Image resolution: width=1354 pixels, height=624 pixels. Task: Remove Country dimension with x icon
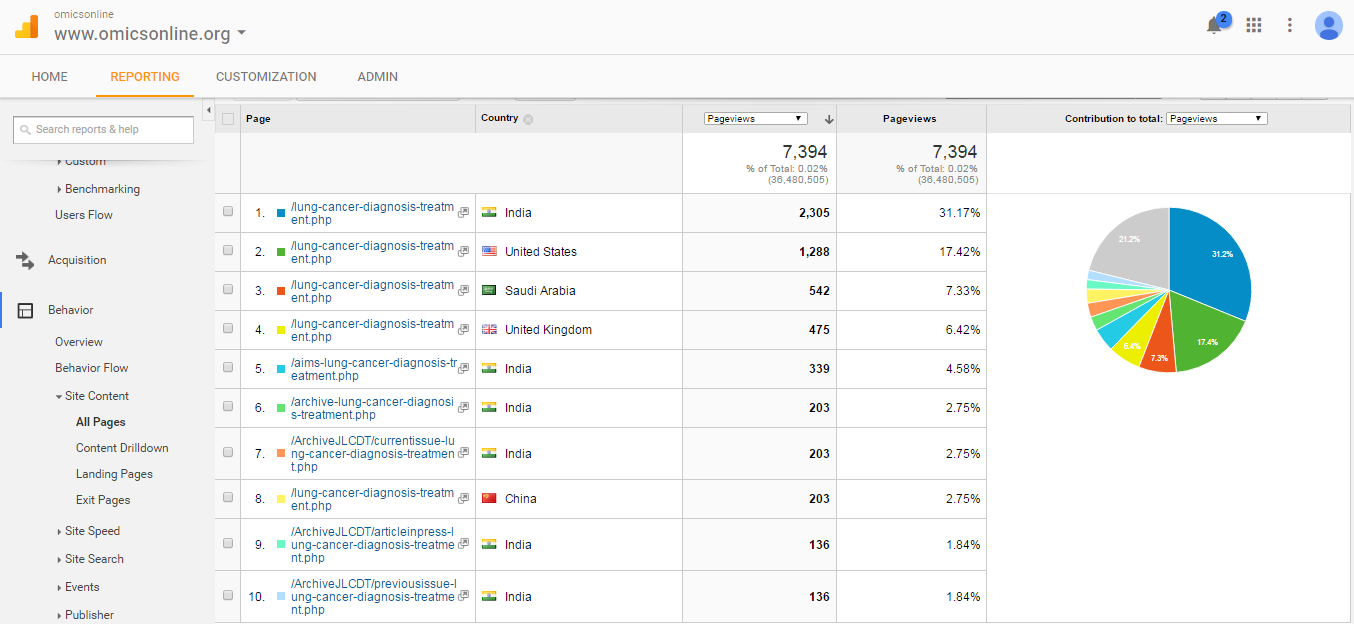528,119
